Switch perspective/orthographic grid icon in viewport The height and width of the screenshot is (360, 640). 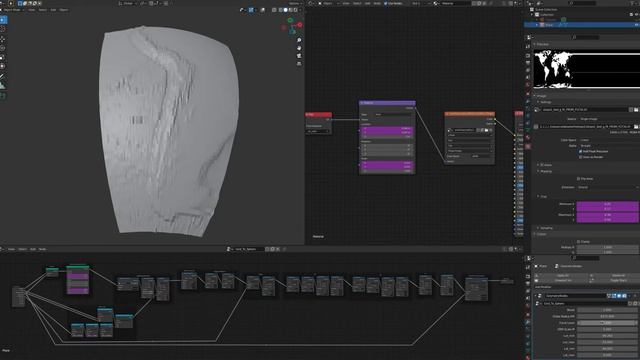click(299, 64)
